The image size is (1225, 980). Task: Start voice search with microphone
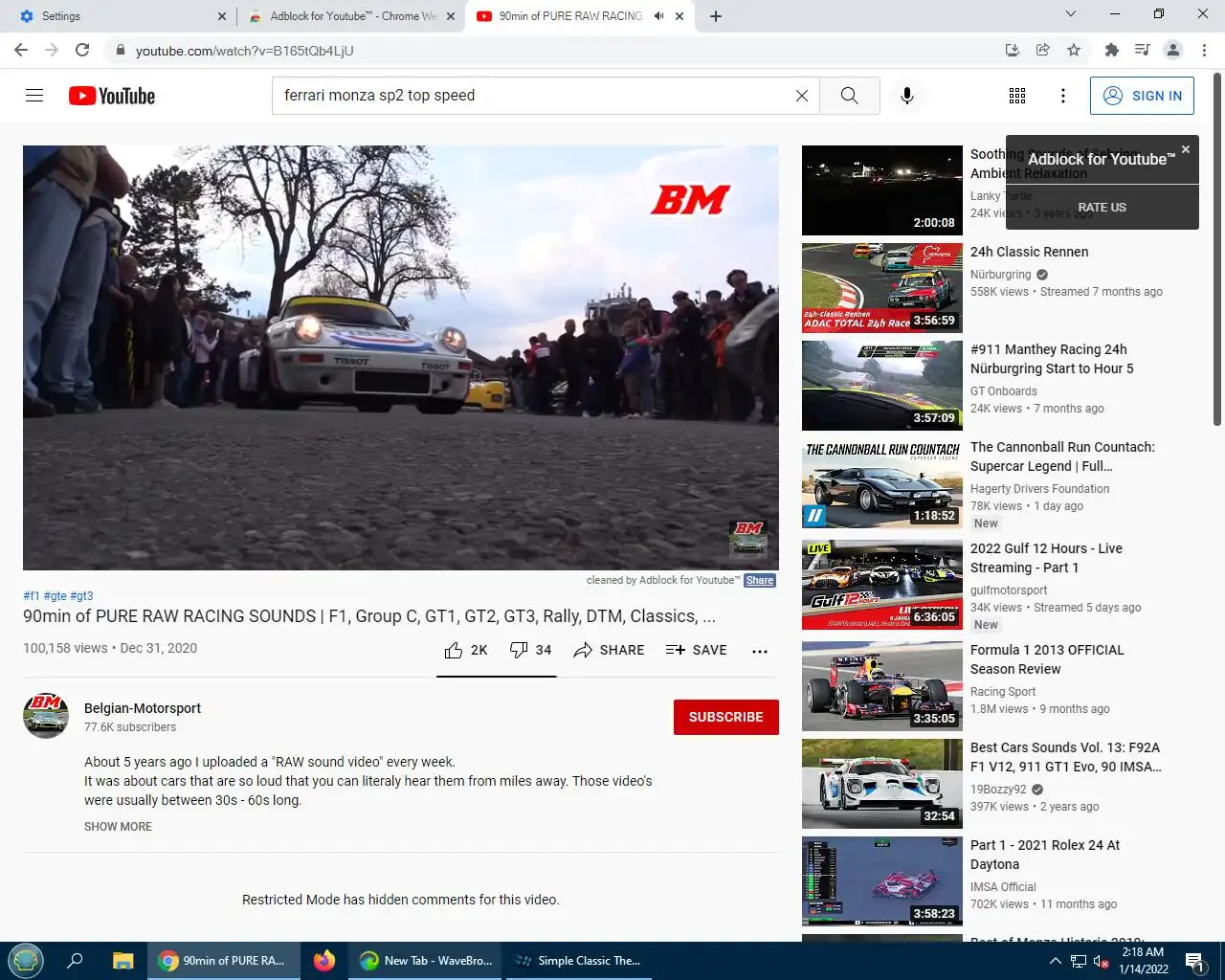point(907,96)
